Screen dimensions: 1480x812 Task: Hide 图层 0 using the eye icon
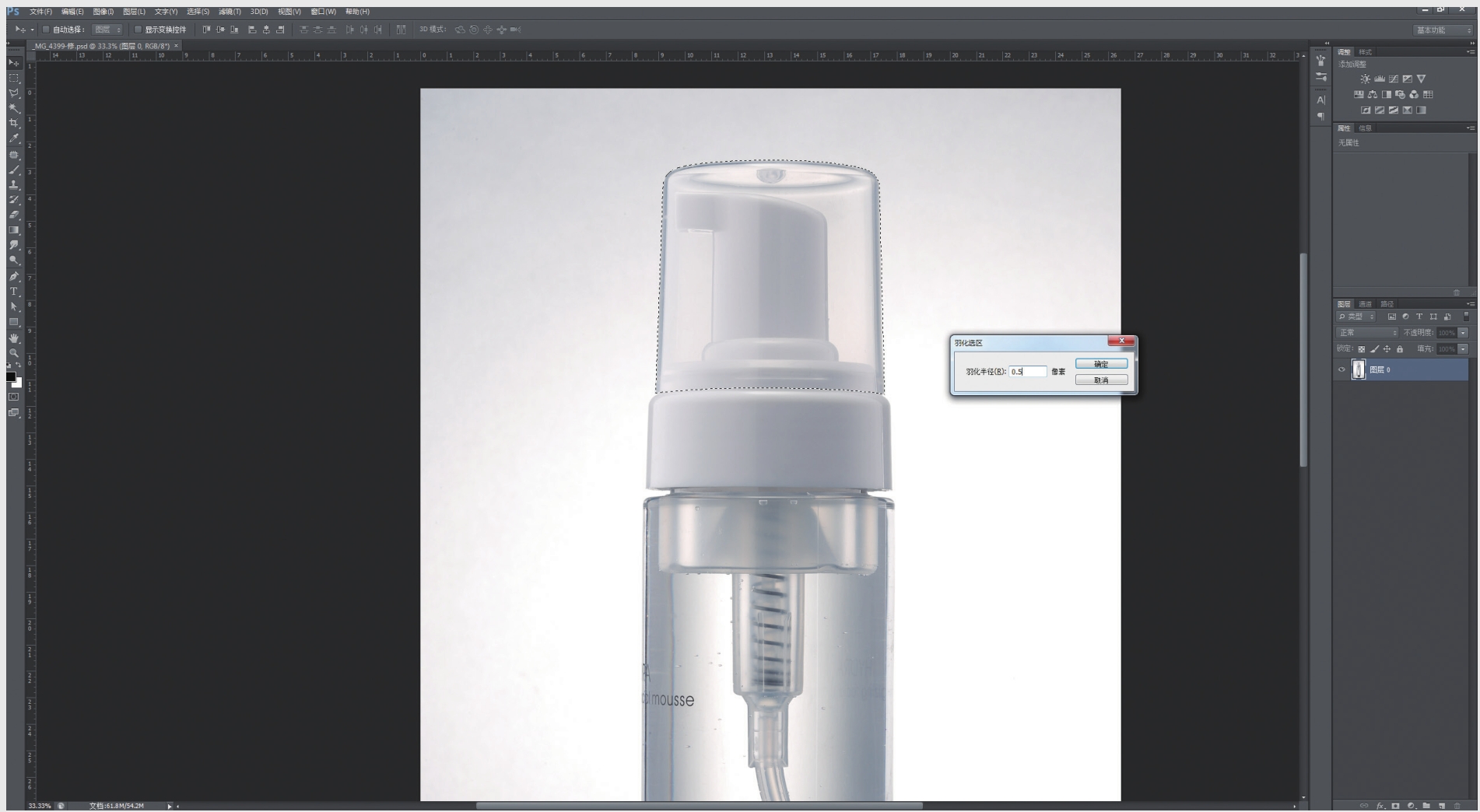(1341, 370)
